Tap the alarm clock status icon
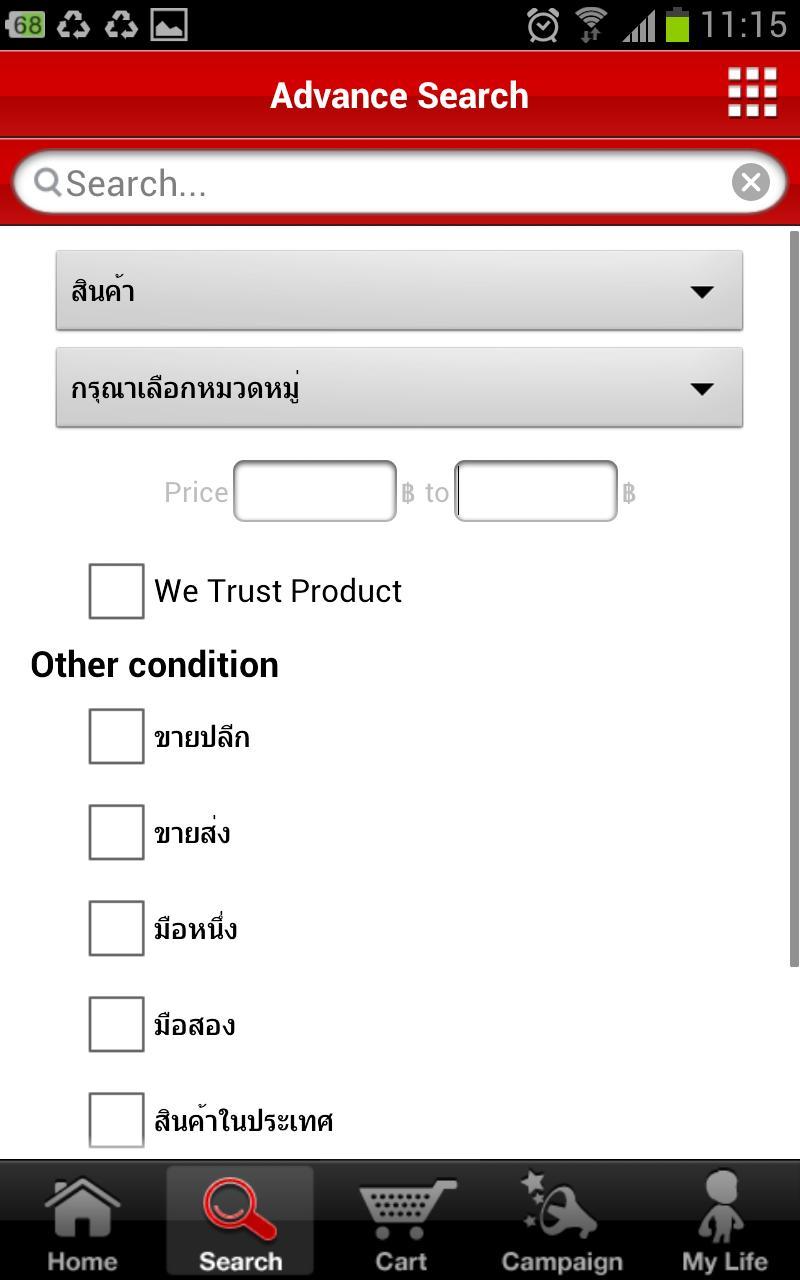This screenshot has height=1280, width=800. 542,24
